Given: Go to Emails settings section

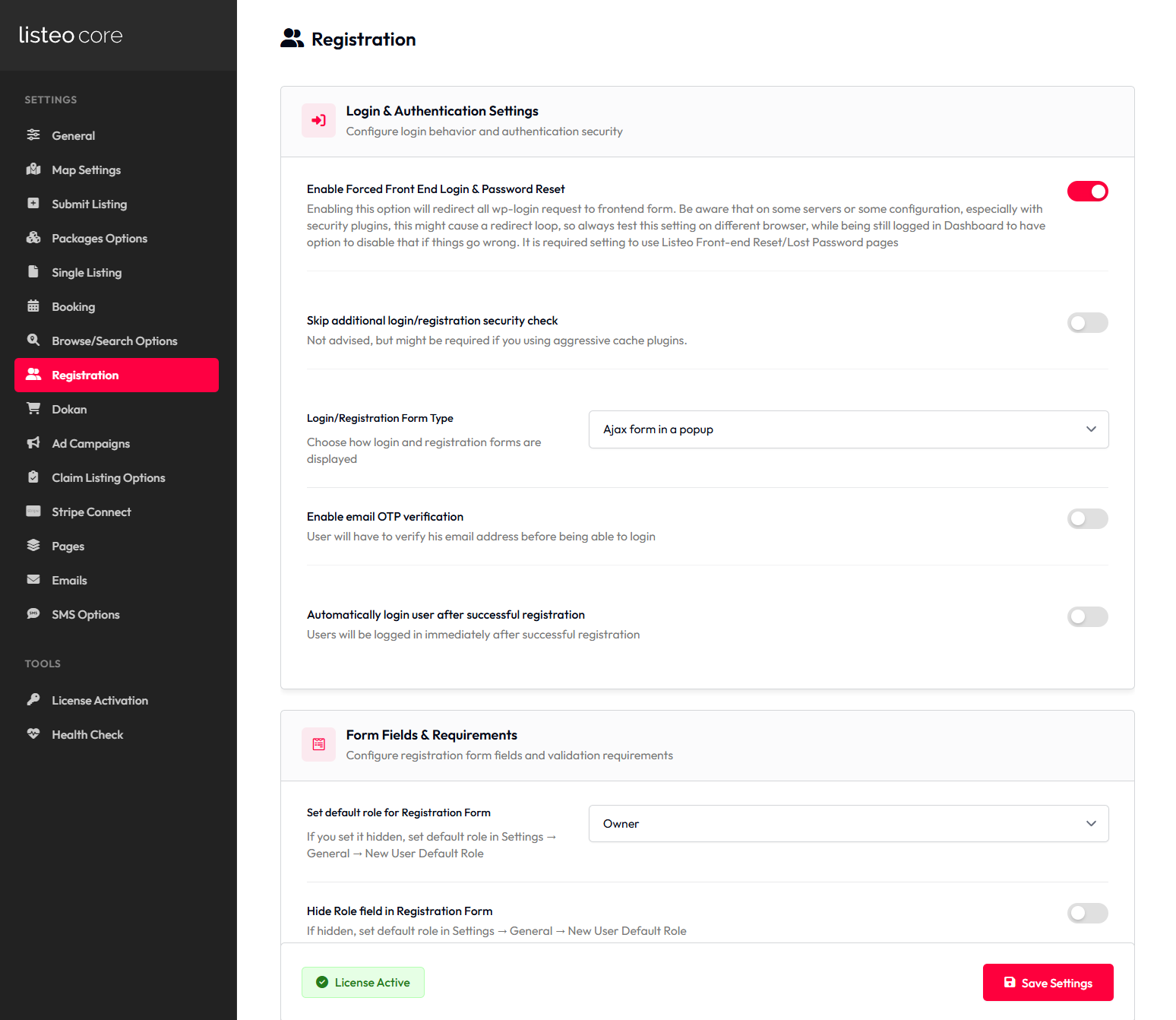Looking at the screenshot, I should coord(69,581).
